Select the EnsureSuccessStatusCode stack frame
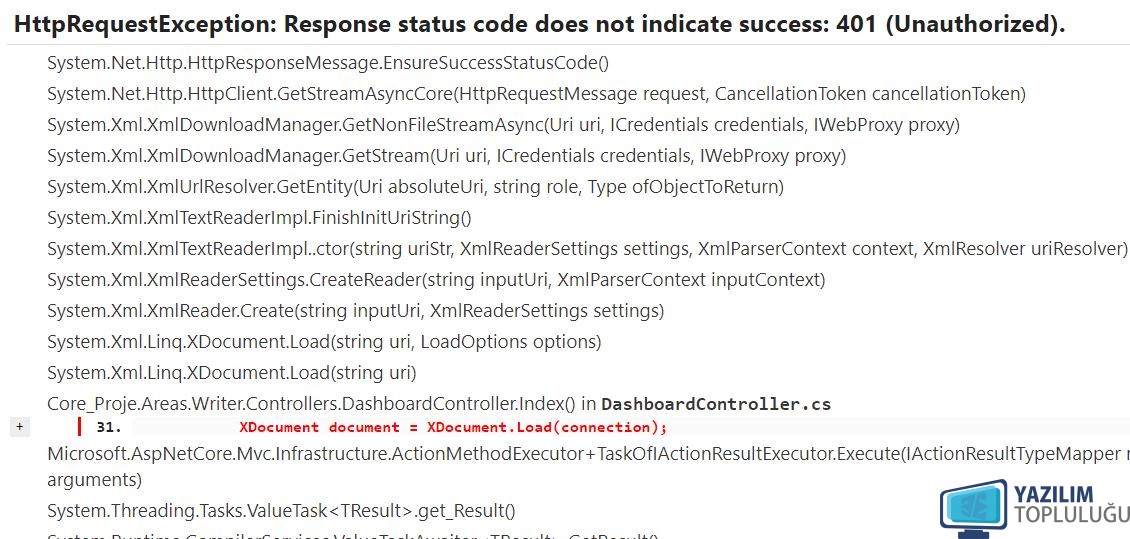The height and width of the screenshot is (539, 1130). [x=328, y=63]
